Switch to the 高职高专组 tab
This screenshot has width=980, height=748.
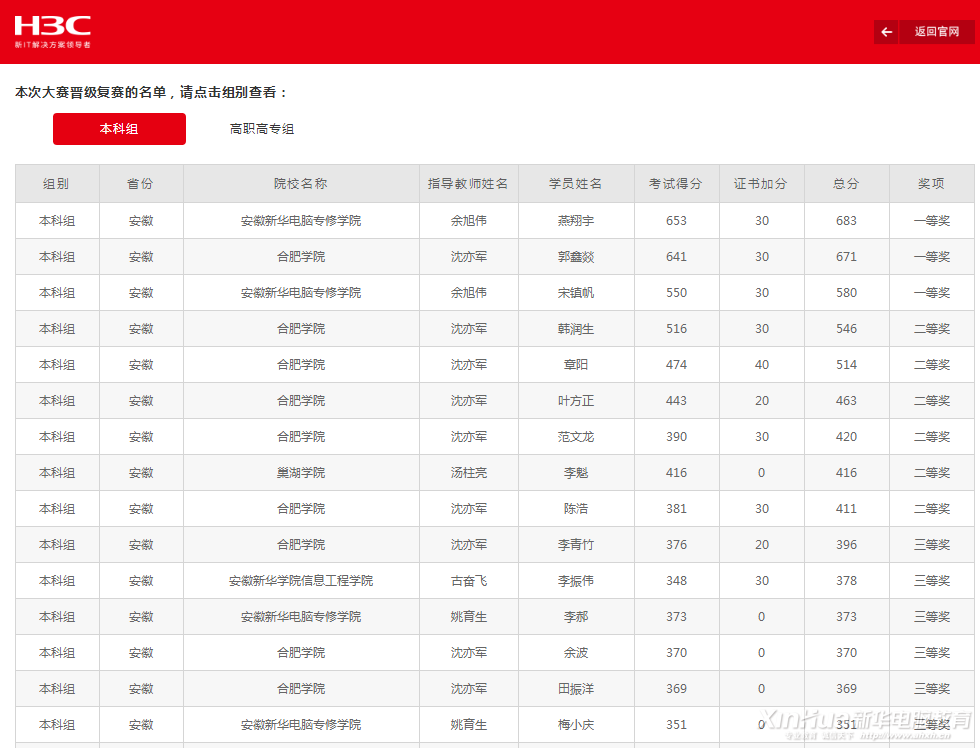(262, 129)
